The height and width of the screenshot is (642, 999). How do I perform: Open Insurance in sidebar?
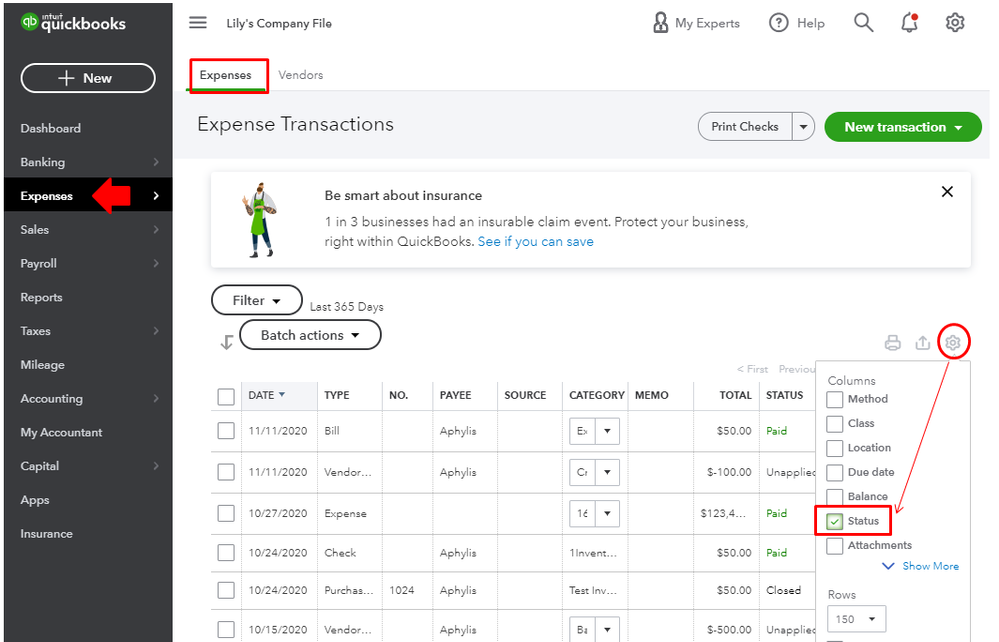pos(47,534)
